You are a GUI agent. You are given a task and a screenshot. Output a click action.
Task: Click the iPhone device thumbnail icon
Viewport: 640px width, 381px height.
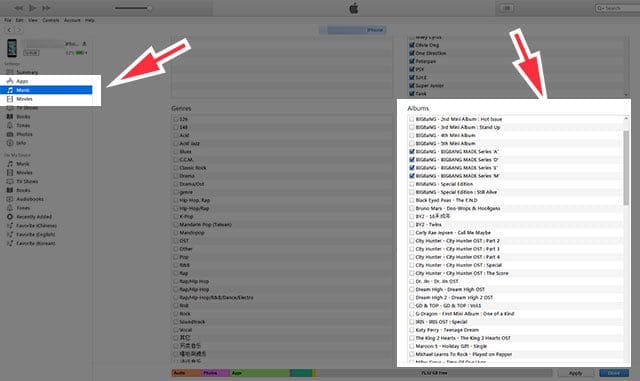point(12,48)
